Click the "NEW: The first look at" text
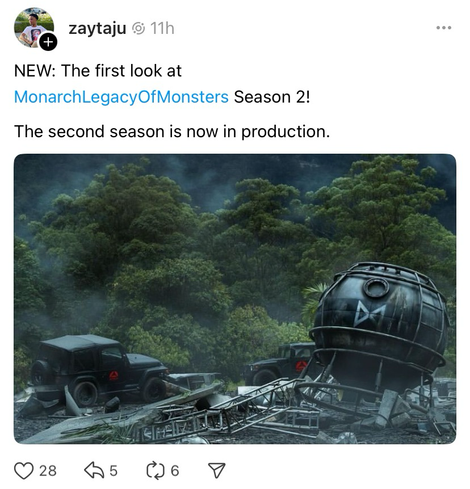The width and height of the screenshot is (470, 489). coord(98,71)
